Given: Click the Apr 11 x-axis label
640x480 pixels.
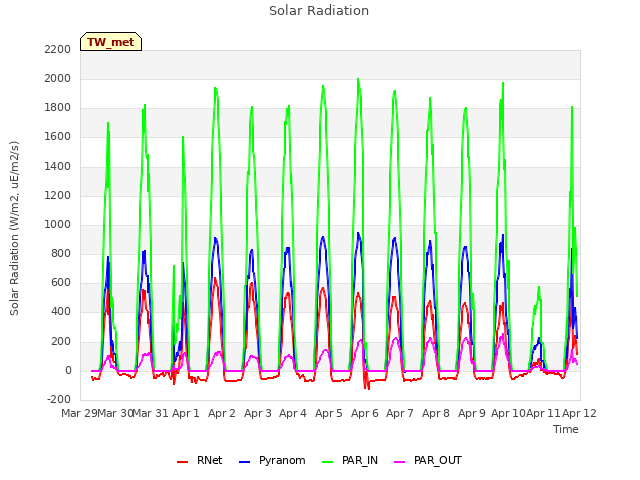Looking at the screenshot, I should 543,413.
